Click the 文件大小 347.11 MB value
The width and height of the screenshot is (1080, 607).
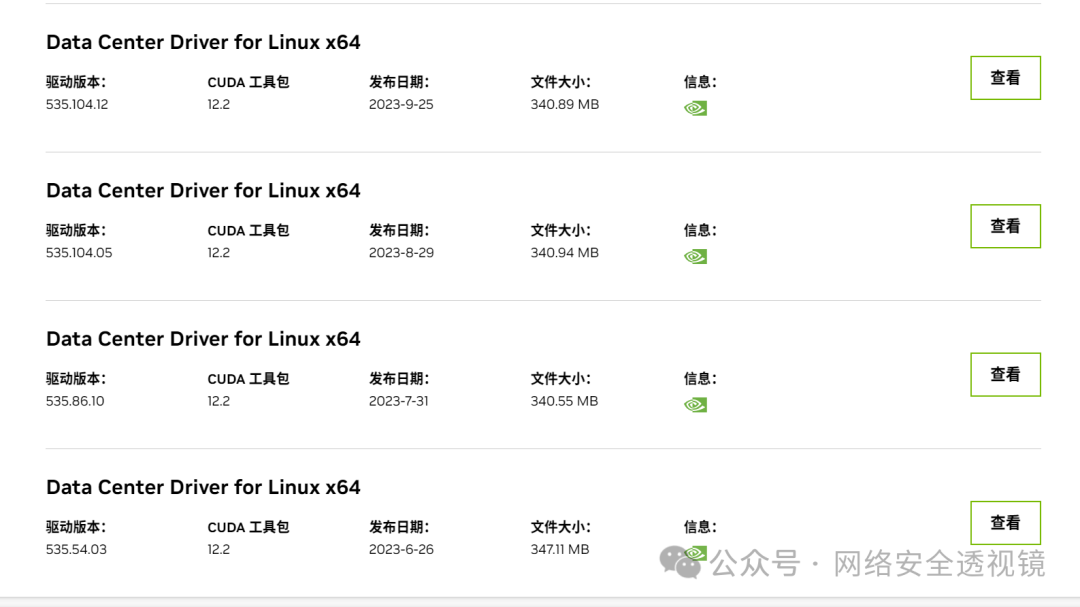[560, 549]
